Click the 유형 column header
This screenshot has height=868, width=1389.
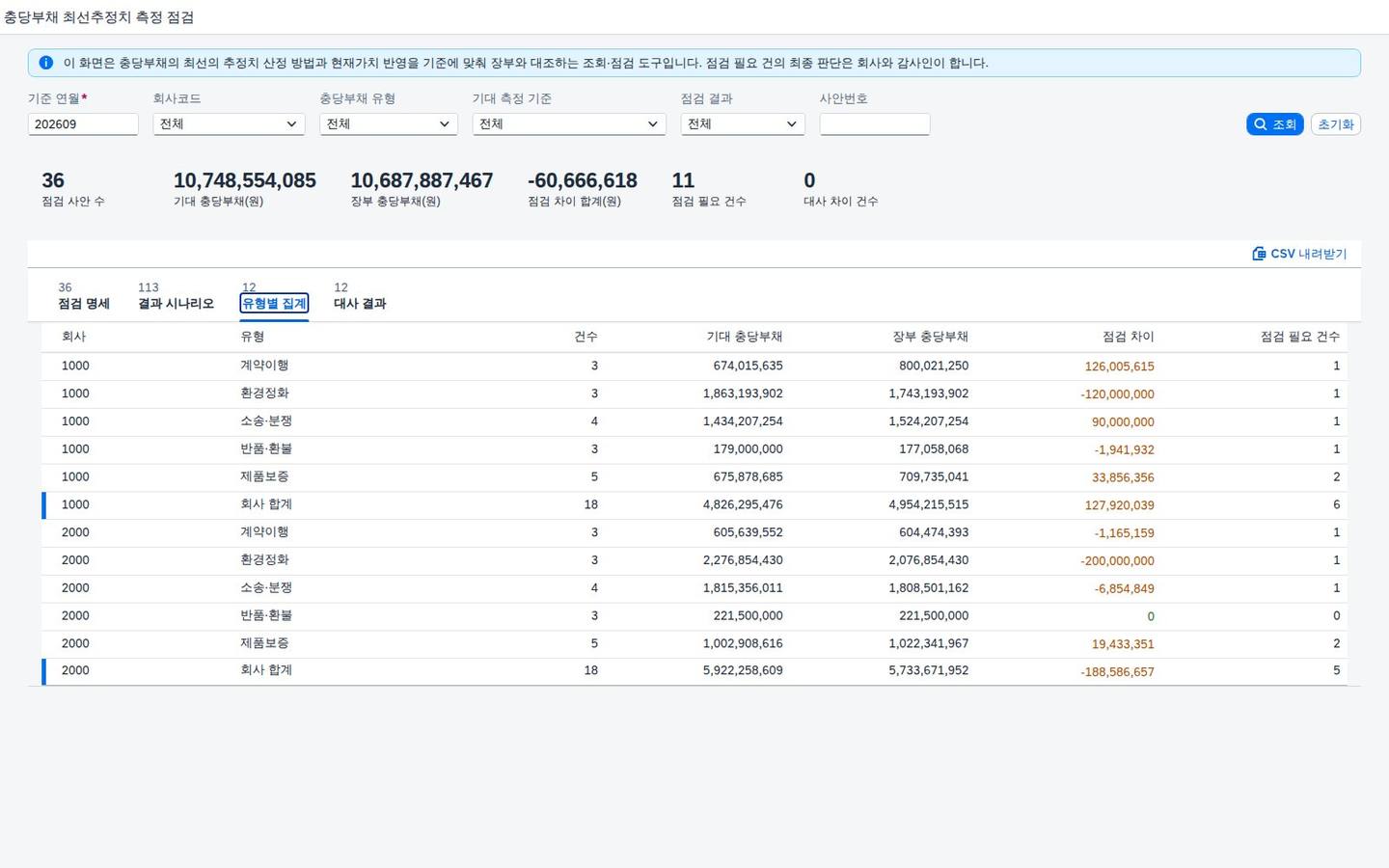tap(253, 337)
